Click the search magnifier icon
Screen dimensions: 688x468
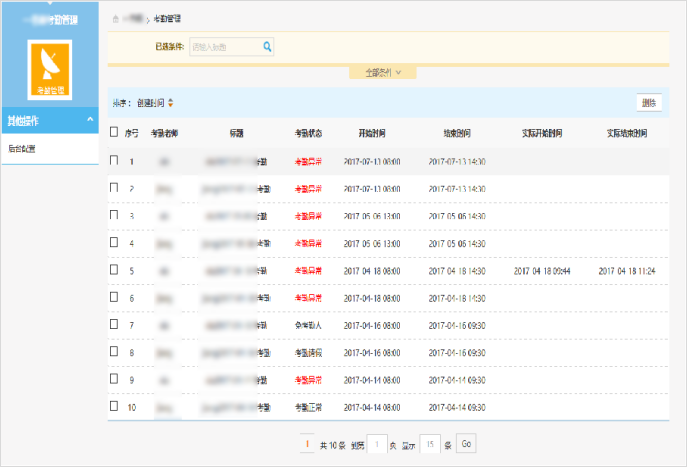click(x=267, y=46)
